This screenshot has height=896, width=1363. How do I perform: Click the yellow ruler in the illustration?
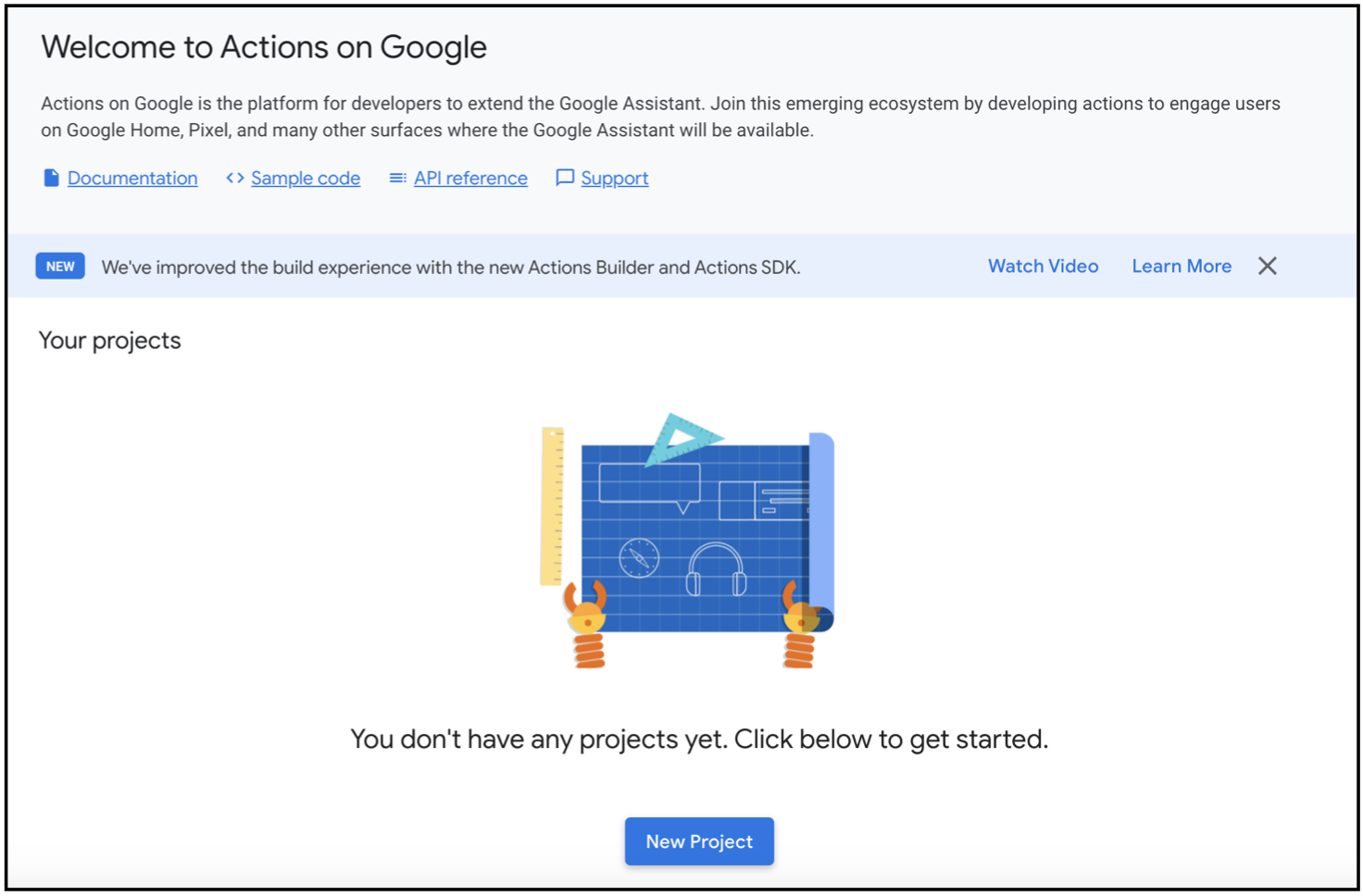[x=552, y=506]
